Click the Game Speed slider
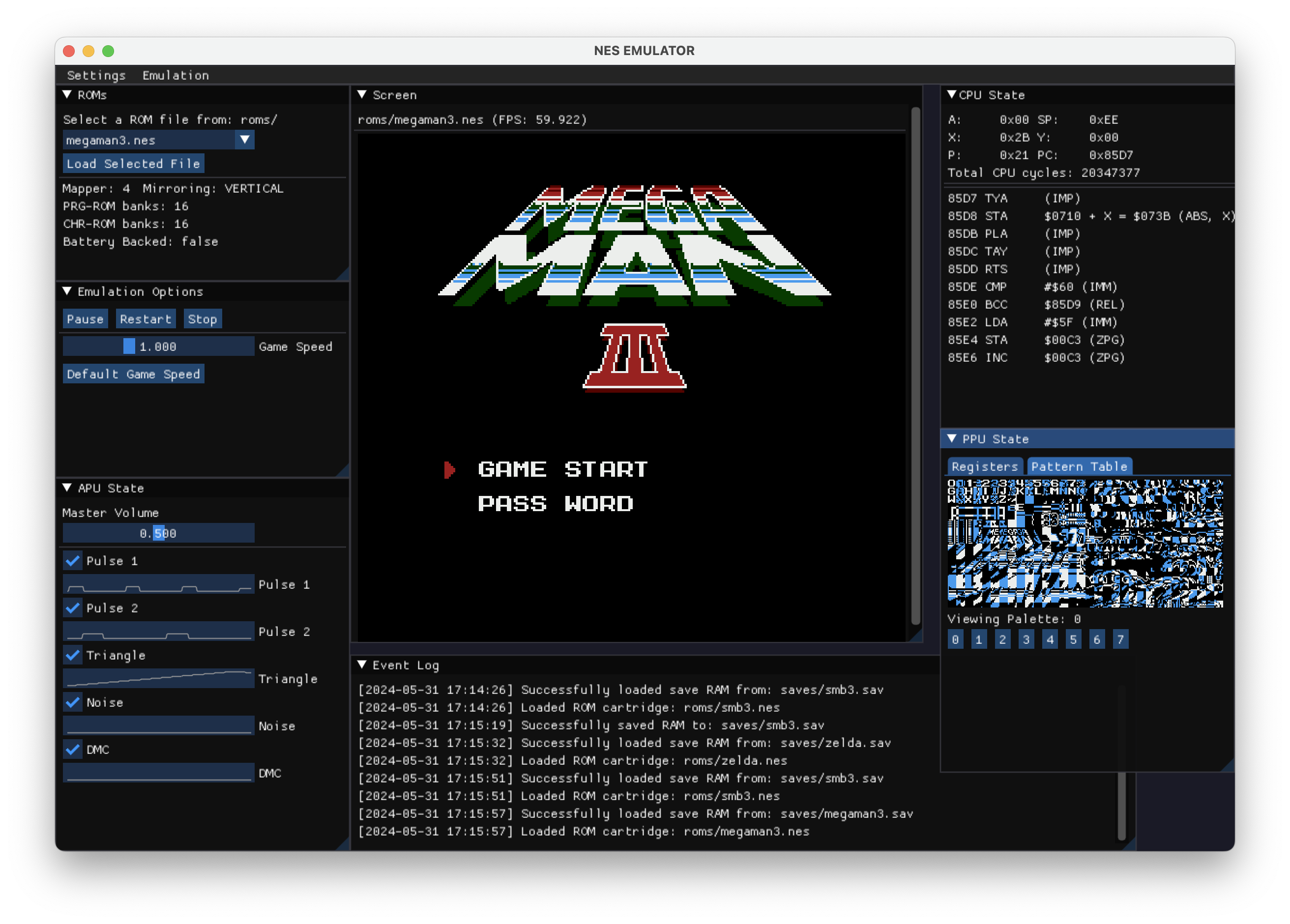This screenshot has width=1290, height=924. tap(158, 346)
